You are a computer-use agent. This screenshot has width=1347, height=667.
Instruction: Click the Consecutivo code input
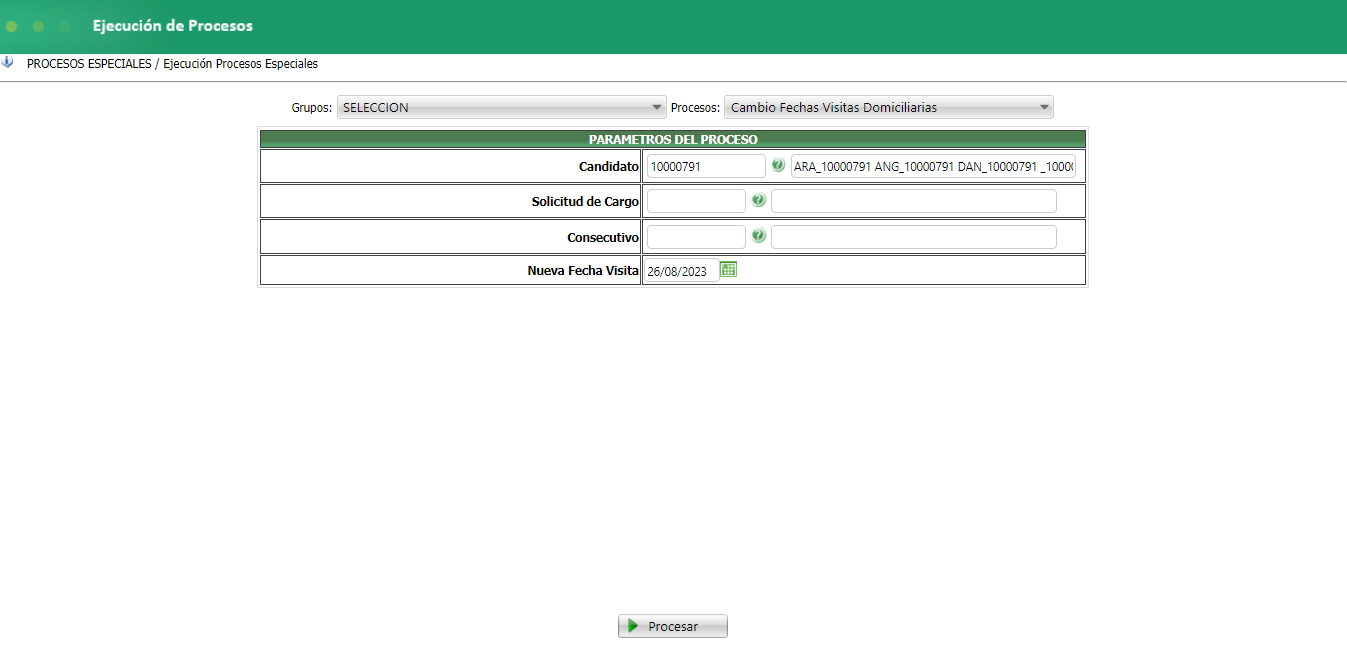pos(696,237)
